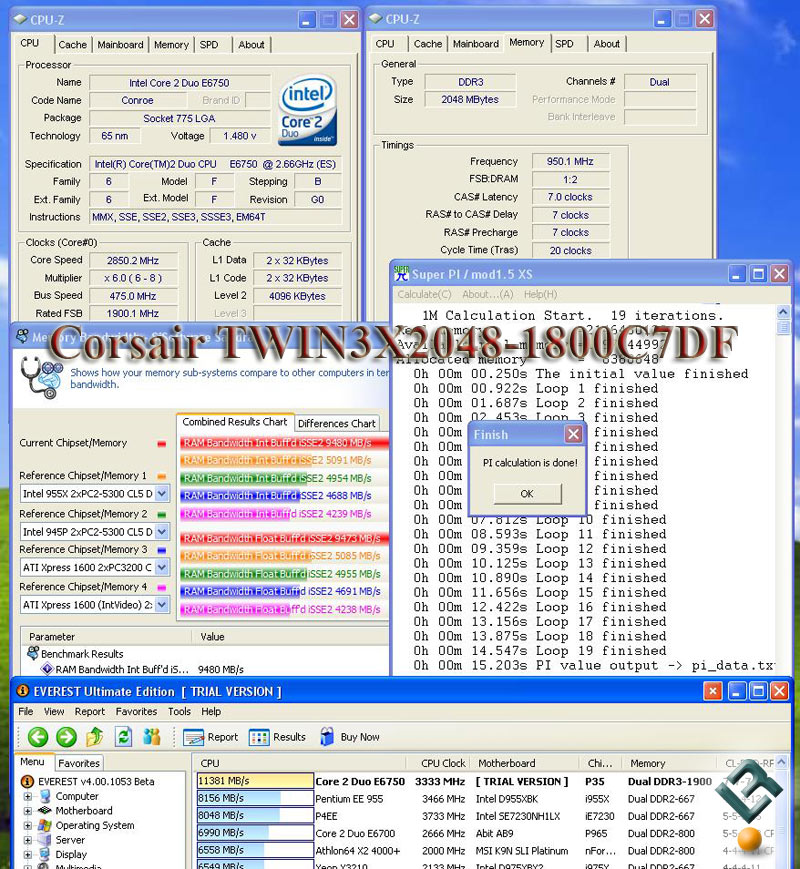Open Reference Chipset/Memory 4 dropdown

pyautogui.click(x=162, y=605)
